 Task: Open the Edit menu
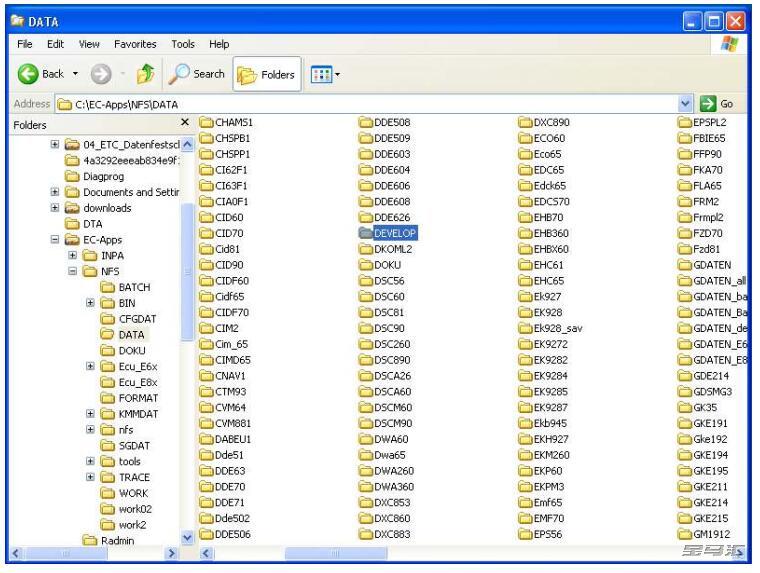(x=55, y=44)
